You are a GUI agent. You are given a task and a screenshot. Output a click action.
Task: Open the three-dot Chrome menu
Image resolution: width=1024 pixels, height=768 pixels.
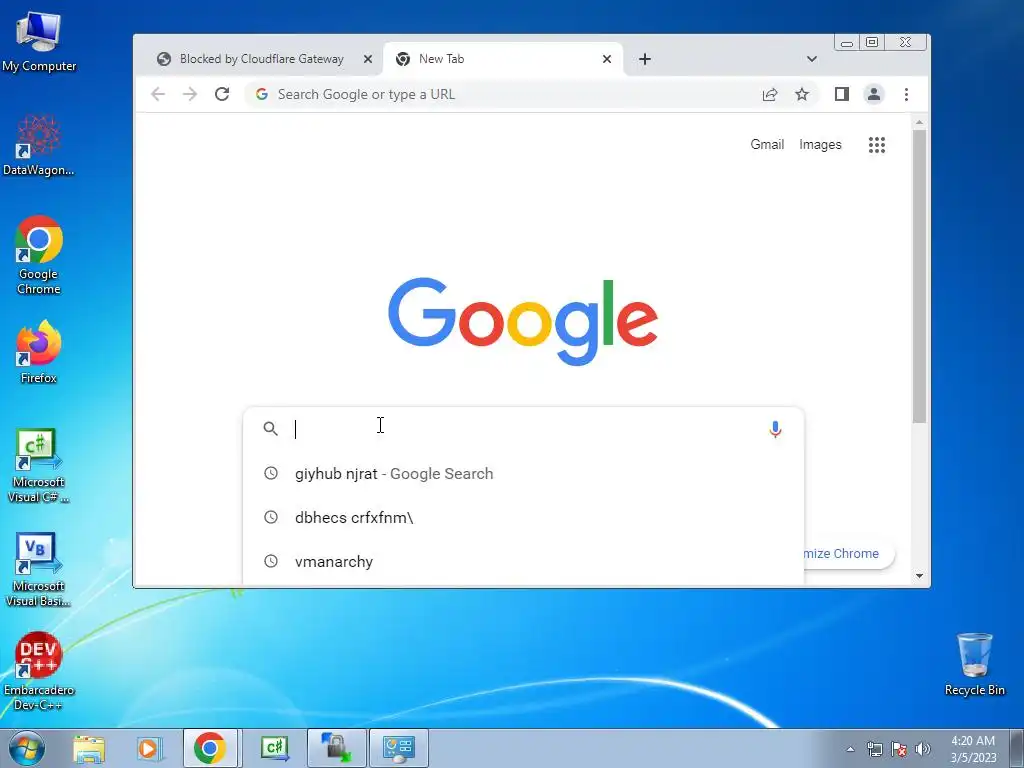coord(906,94)
